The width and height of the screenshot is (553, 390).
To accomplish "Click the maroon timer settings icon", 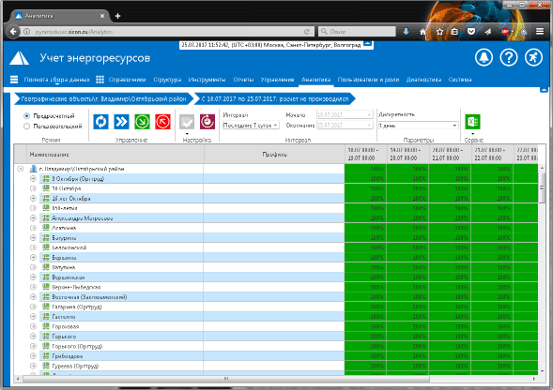I will pos(207,122).
